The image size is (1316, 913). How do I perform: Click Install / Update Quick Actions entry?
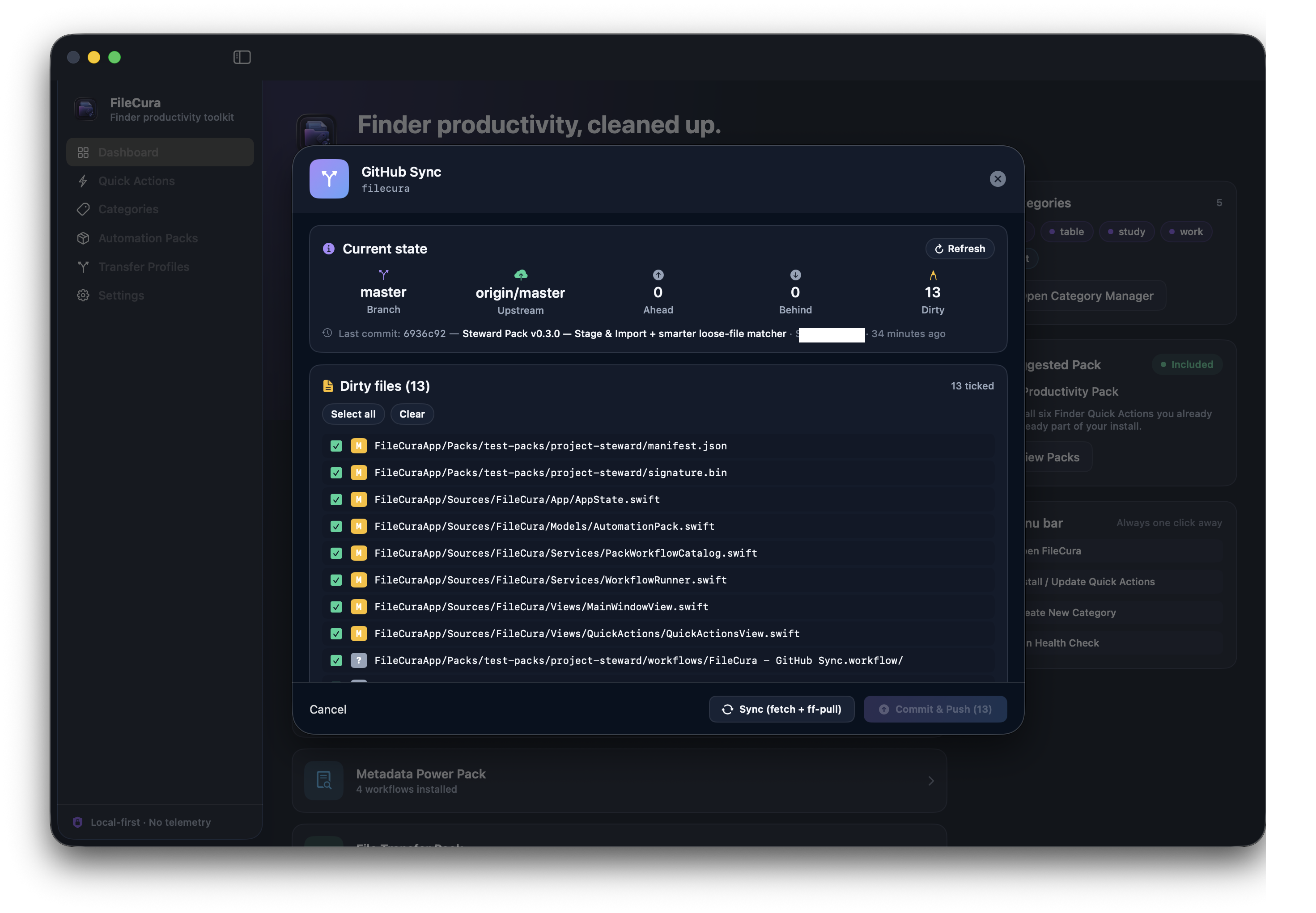1123,581
